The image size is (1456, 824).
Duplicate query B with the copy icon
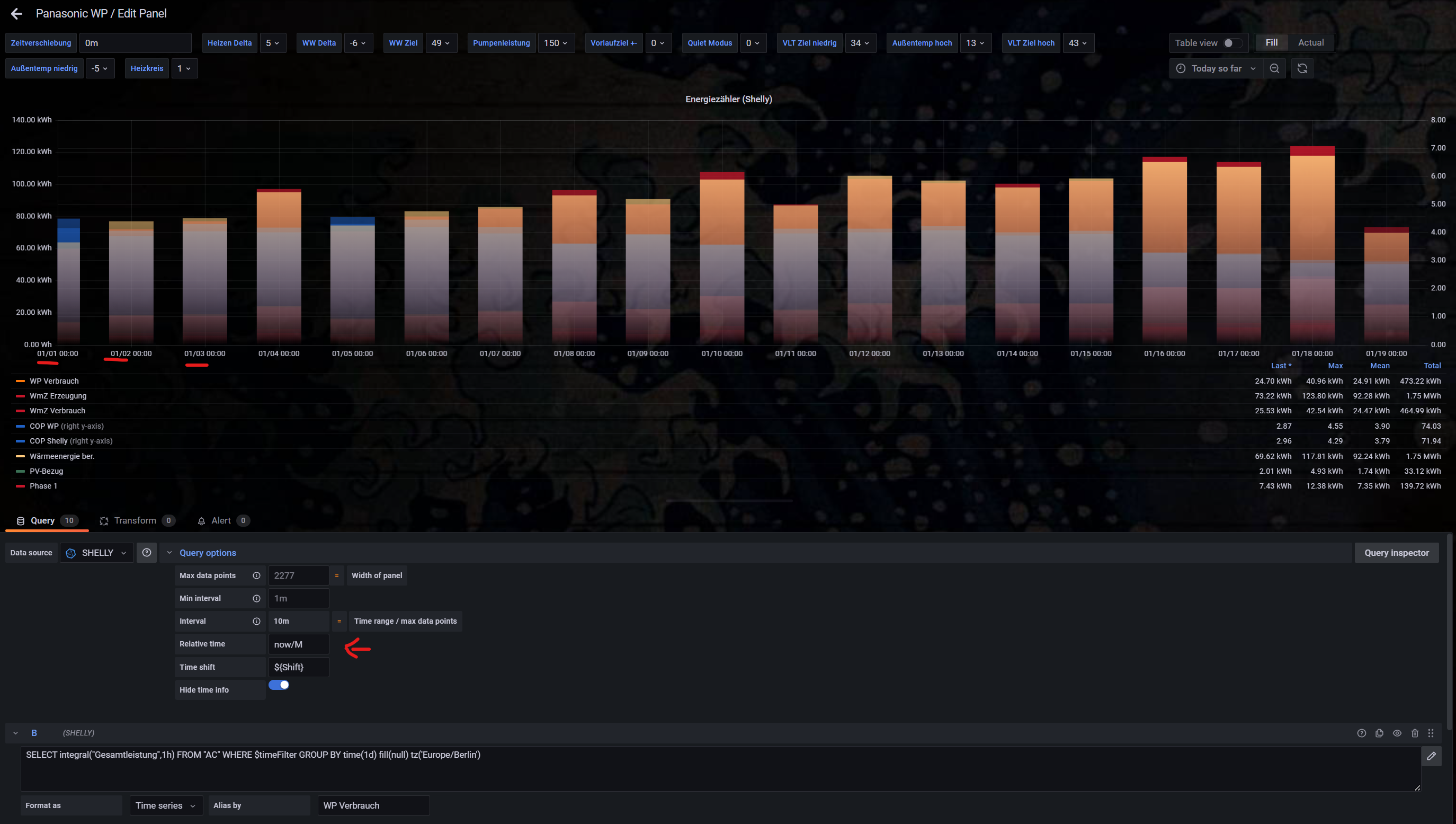(x=1379, y=733)
